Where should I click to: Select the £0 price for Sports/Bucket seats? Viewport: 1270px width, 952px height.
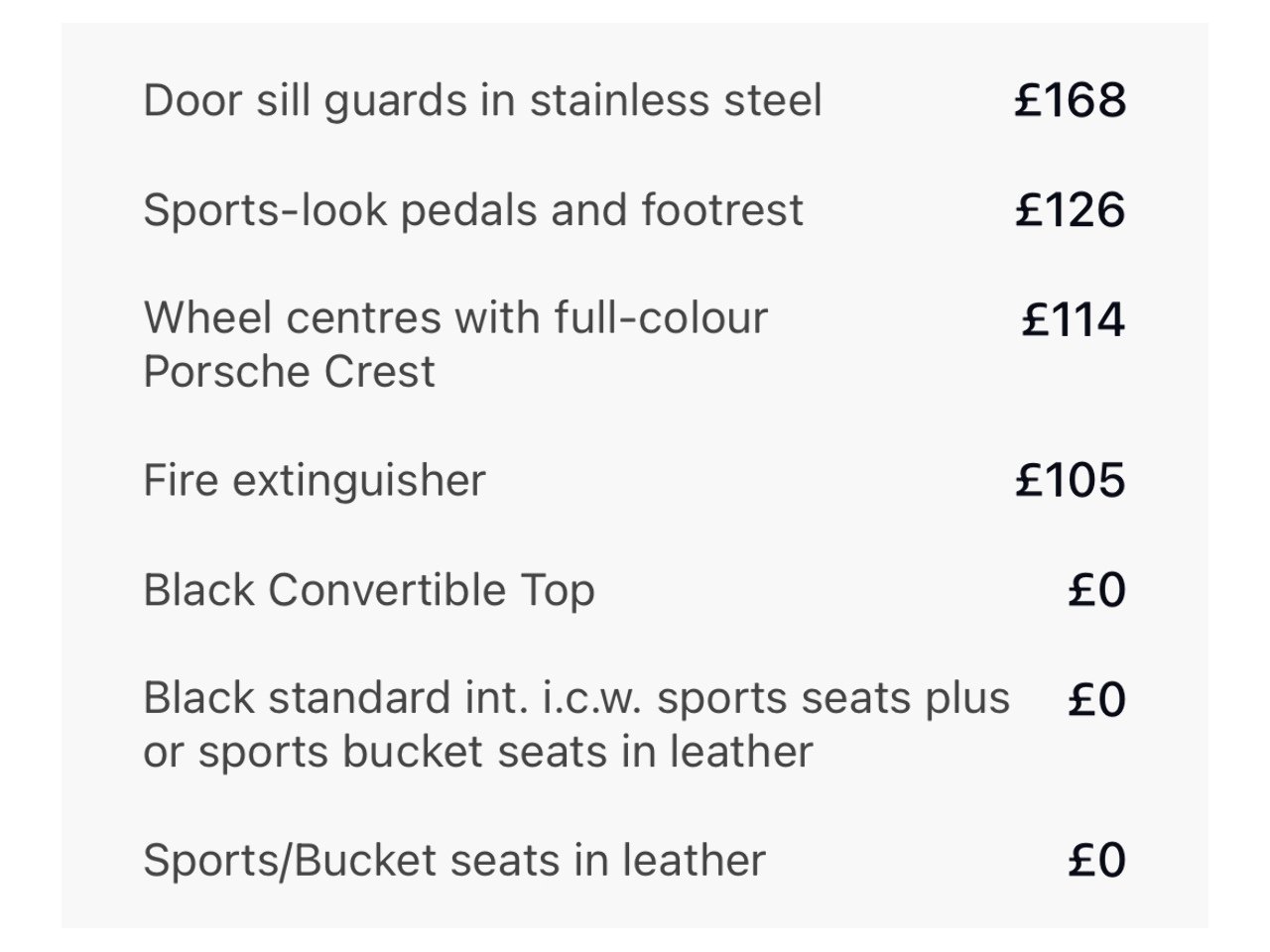[1097, 860]
